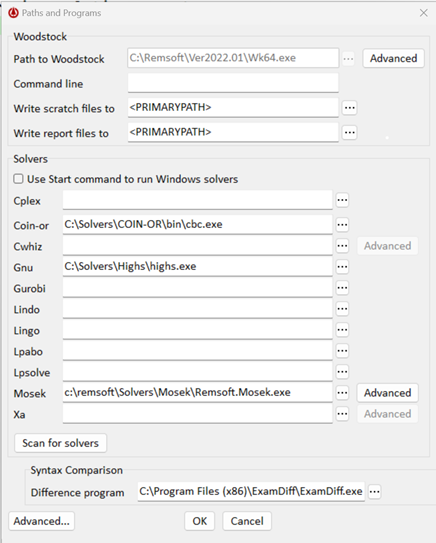
Task: Browse for the Difference program
Action: [x=374, y=491]
